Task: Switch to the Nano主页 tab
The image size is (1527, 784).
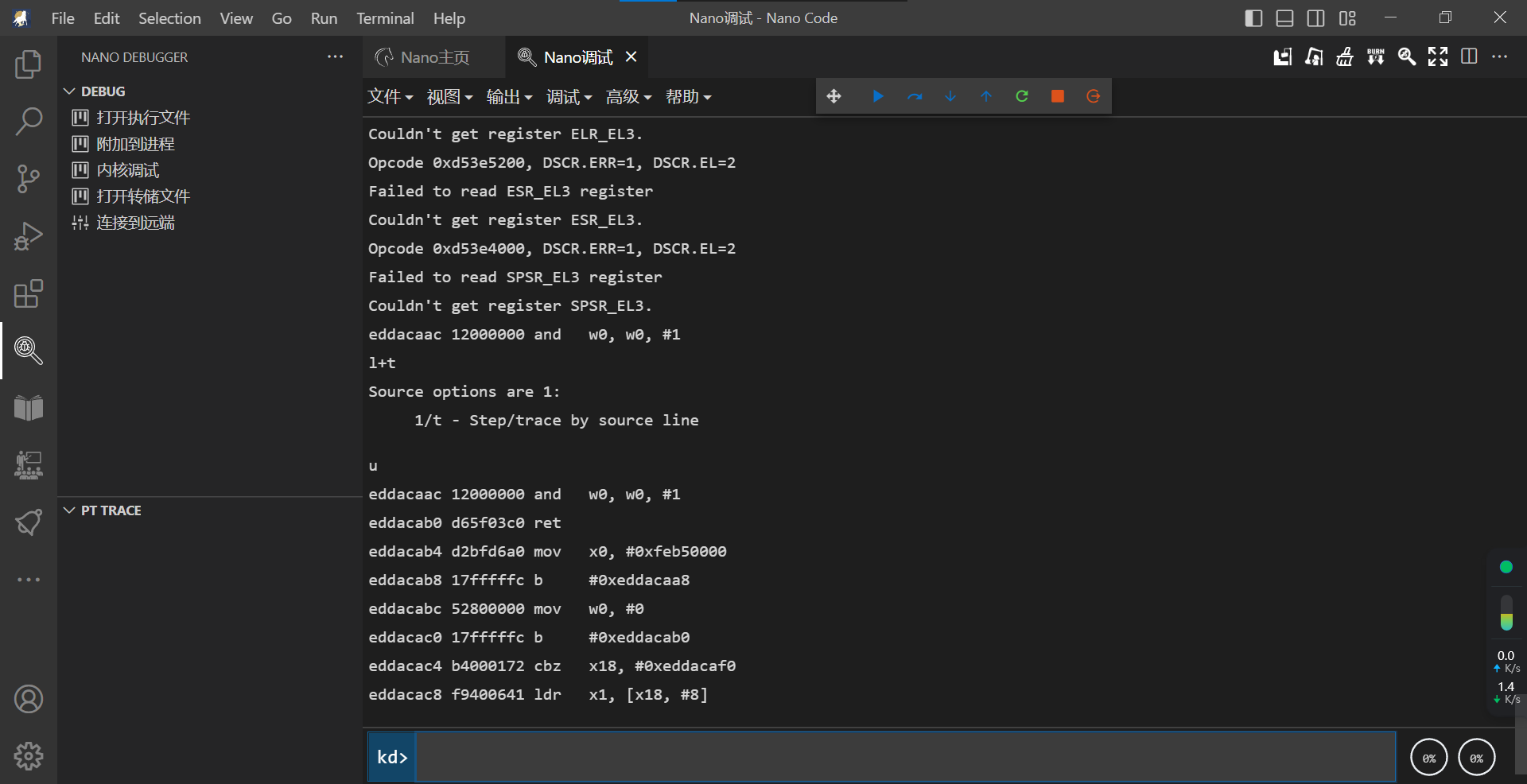Action: click(433, 57)
